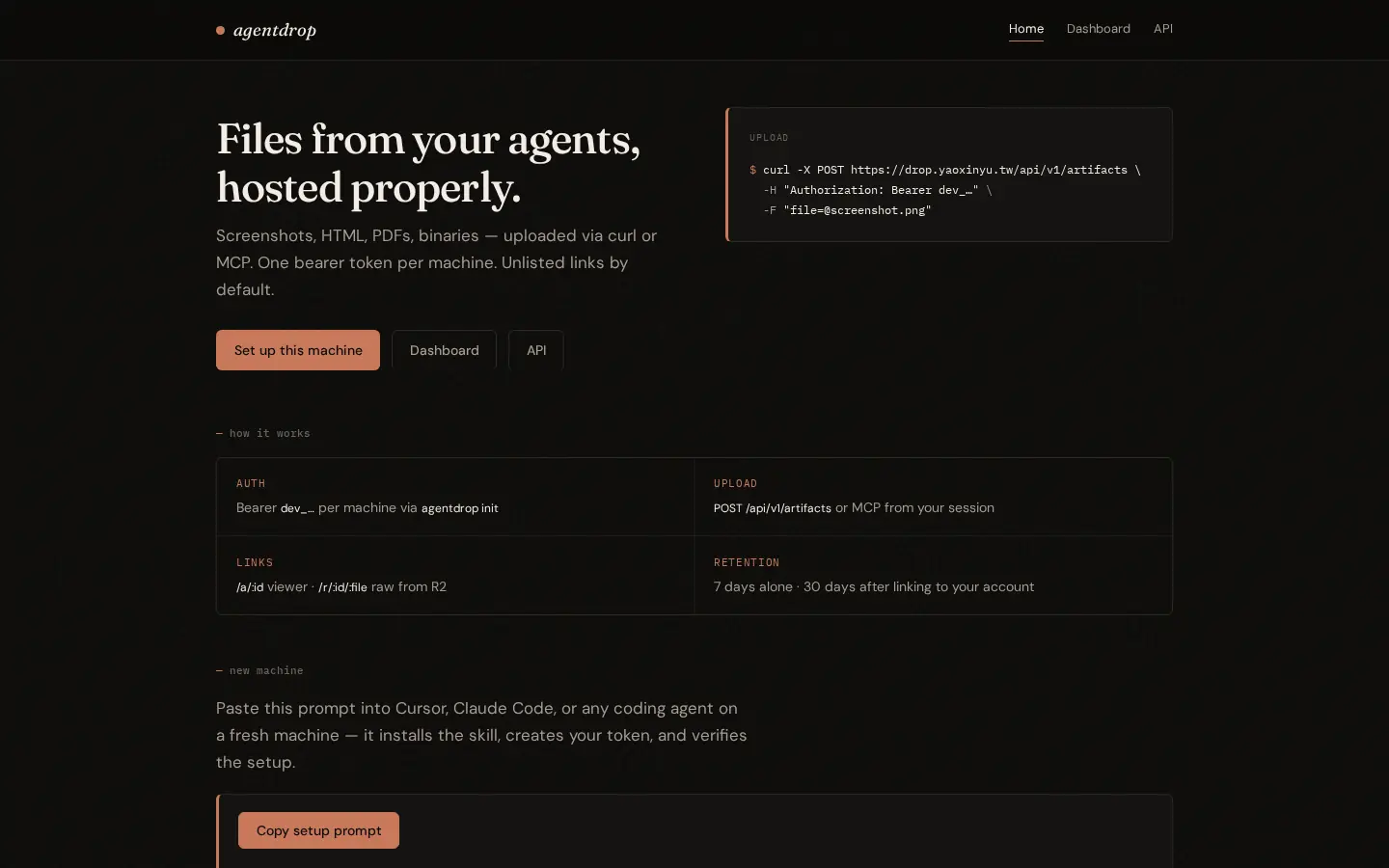
Task: Open the agentdrop brand link
Action: click(x=266, y=30)
